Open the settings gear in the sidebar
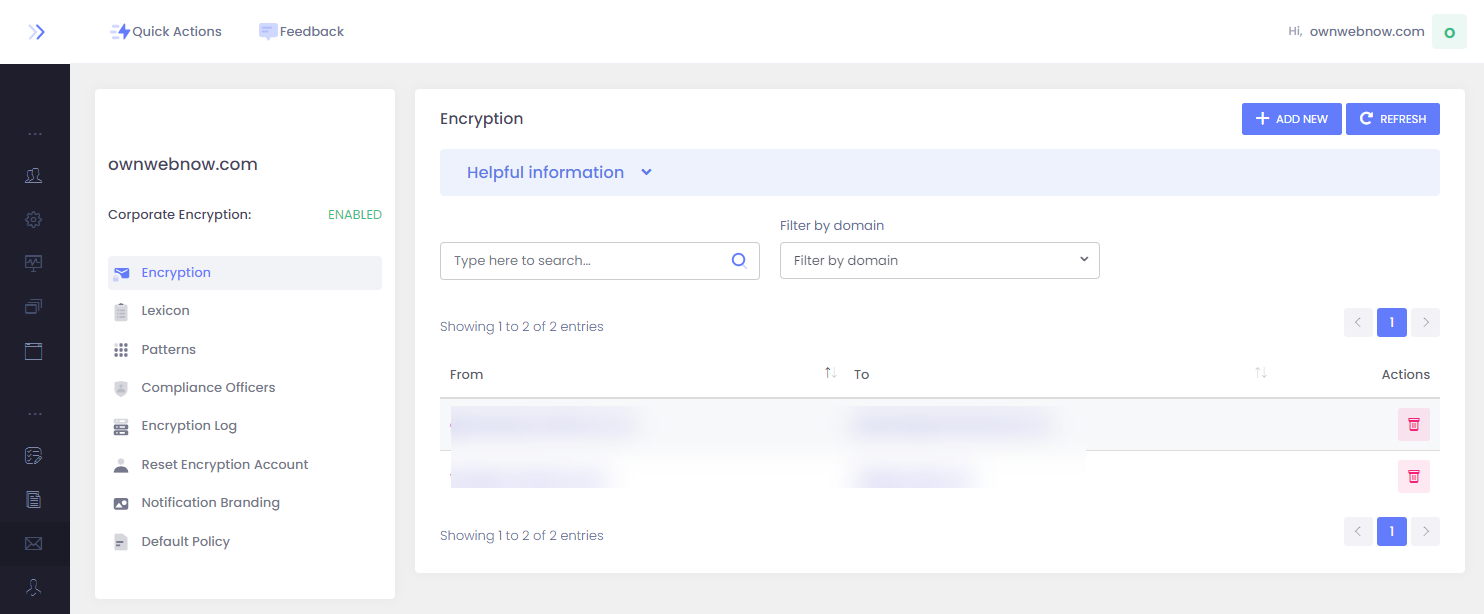Image resolution: width=1484 pixels, height=614 pixels. tap(33, 219)
